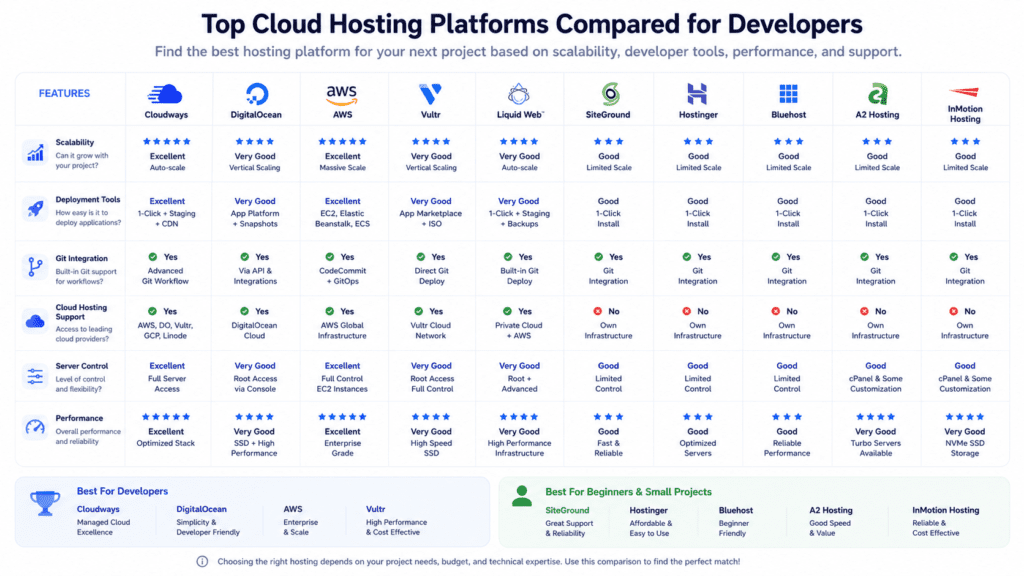Click the DigitalOcean logo icon
Screen dimensions: 1024x576
(x=257, y=94)
